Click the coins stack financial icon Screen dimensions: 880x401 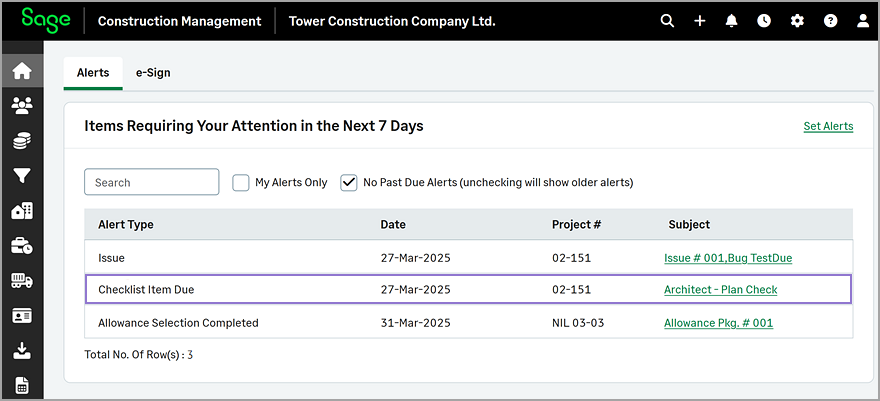point(22,141)
